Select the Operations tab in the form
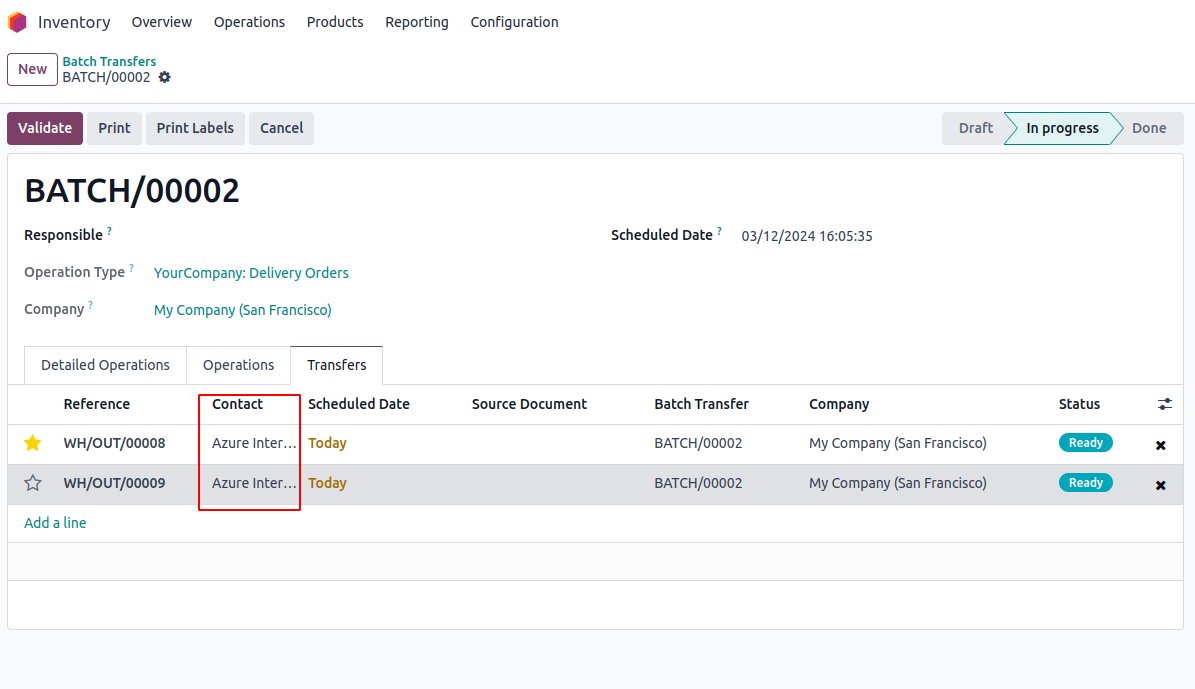 (238, 365)
